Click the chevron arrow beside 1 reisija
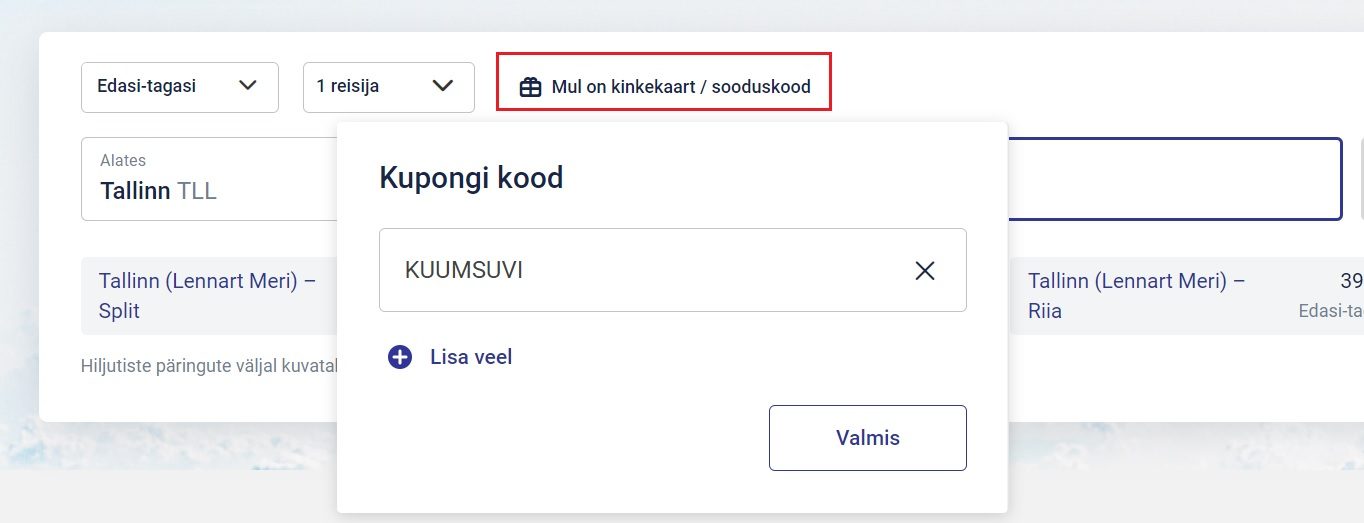This screenshot has height=523, width=1364. tap(443, 85)
